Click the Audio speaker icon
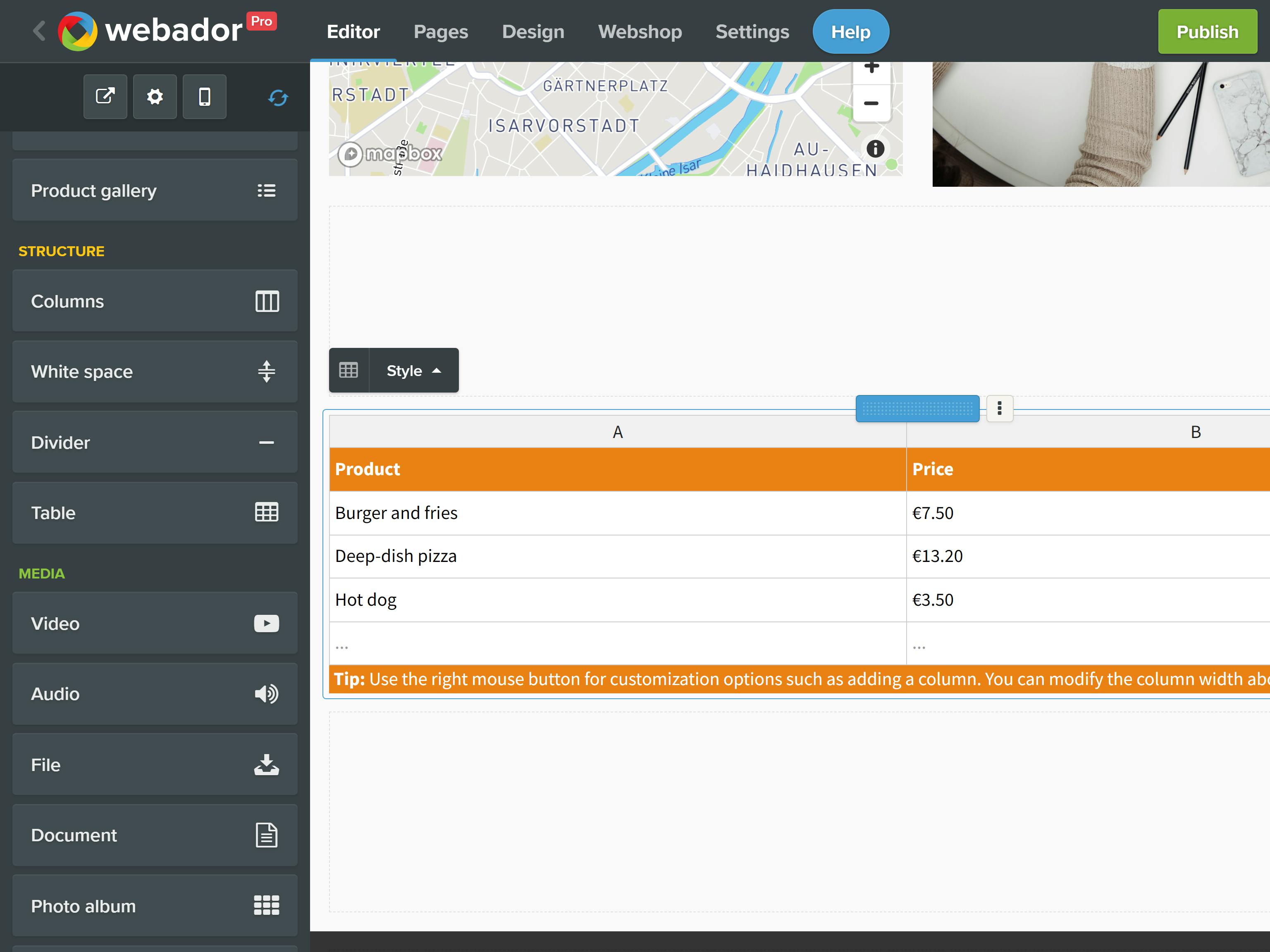1270x952 pixels. click(266, 694)
